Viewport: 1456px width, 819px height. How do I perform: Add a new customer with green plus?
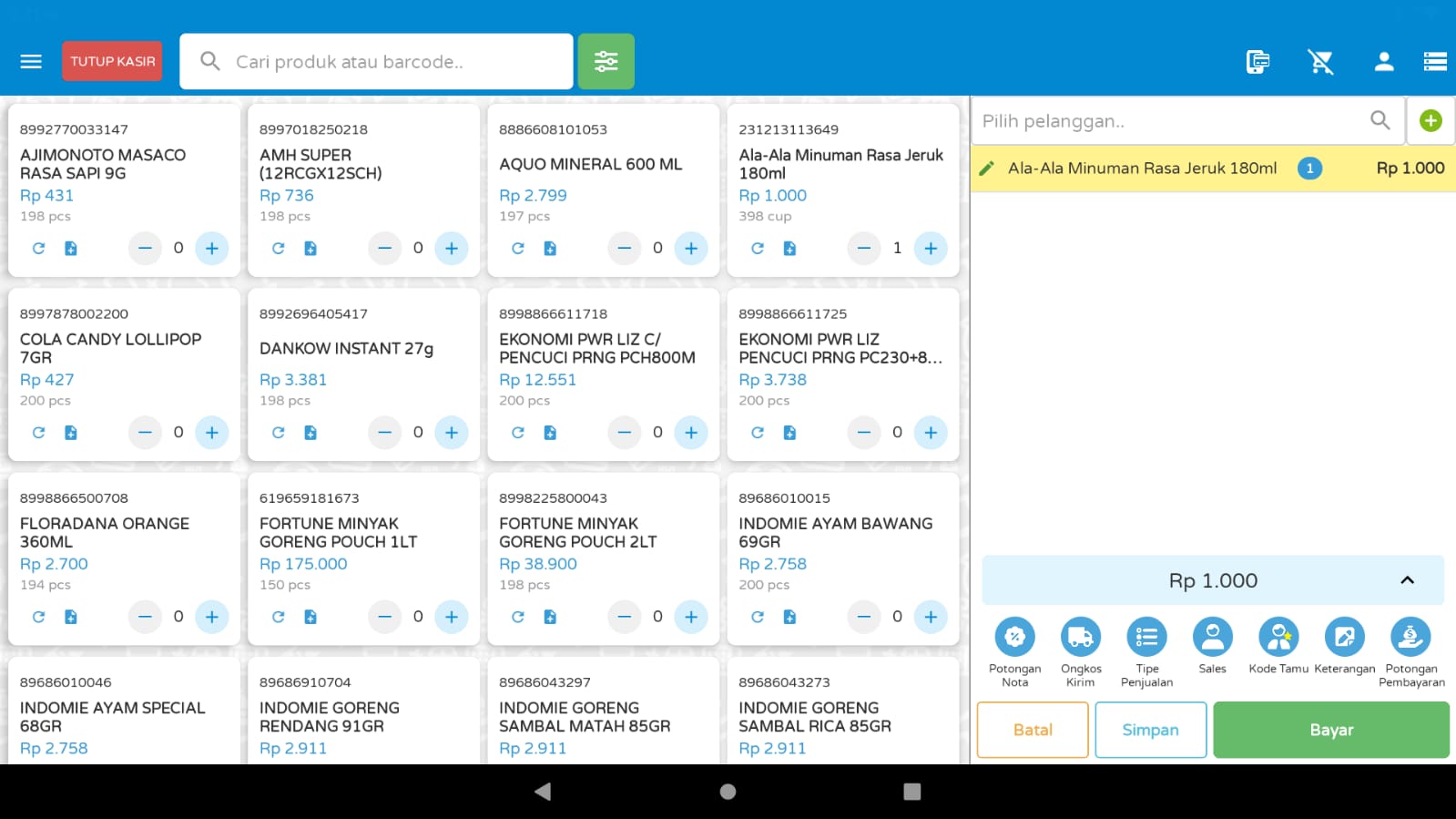click(x=1431, y=120)
